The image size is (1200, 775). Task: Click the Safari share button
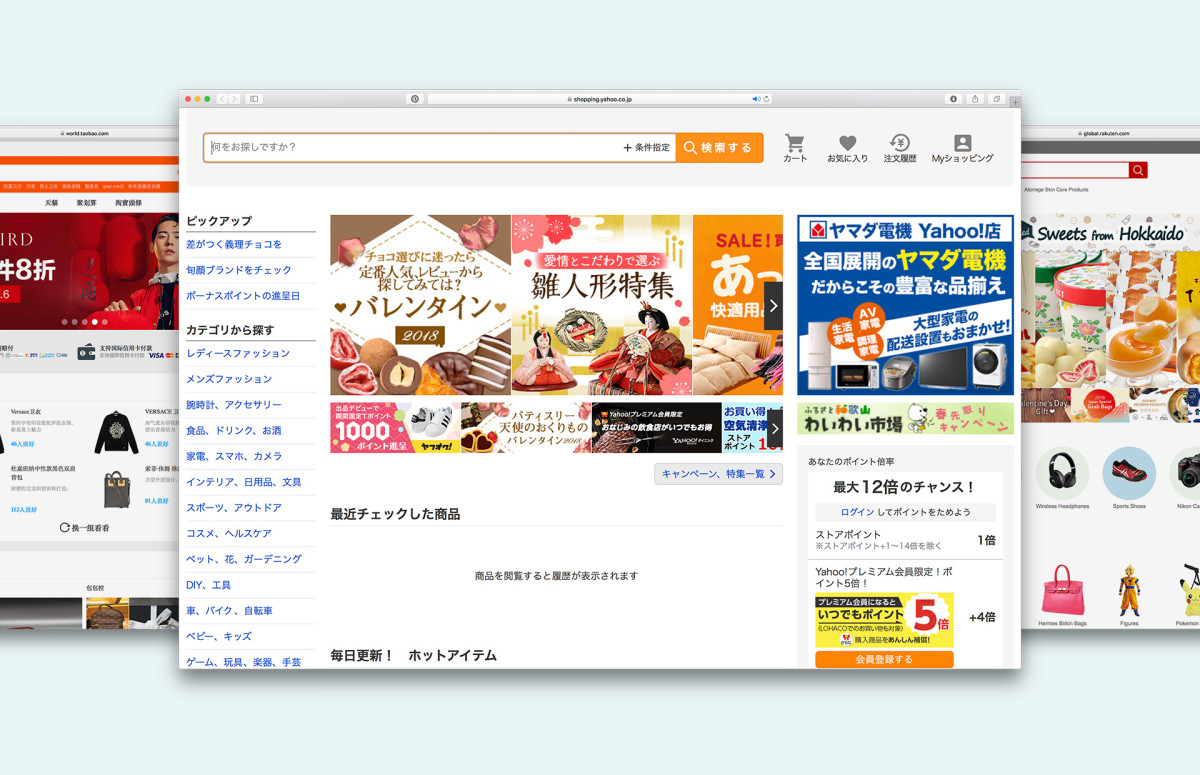pyautogui.click(x=975, y=99)
